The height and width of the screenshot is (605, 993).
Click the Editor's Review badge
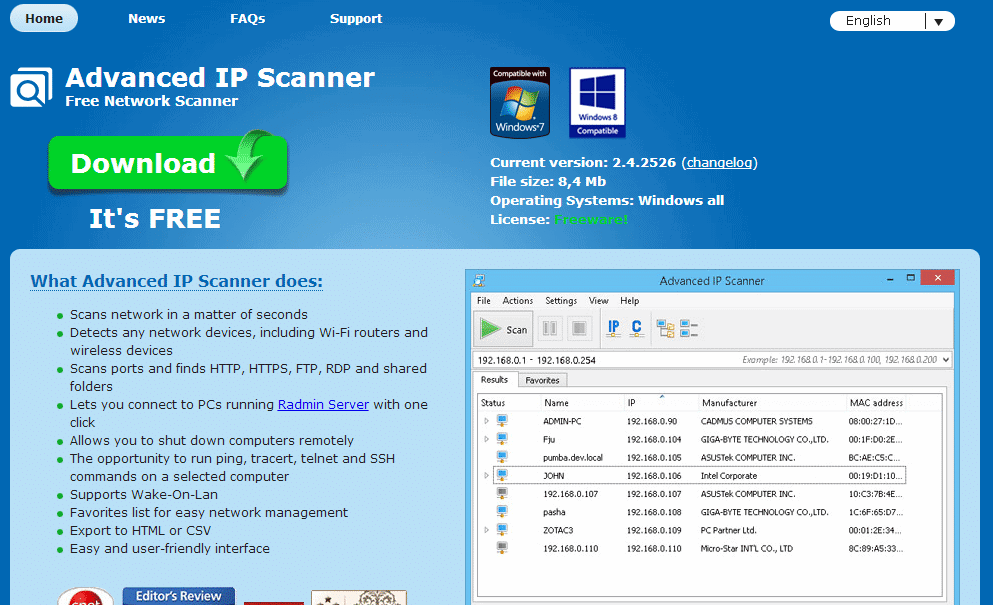179,596
